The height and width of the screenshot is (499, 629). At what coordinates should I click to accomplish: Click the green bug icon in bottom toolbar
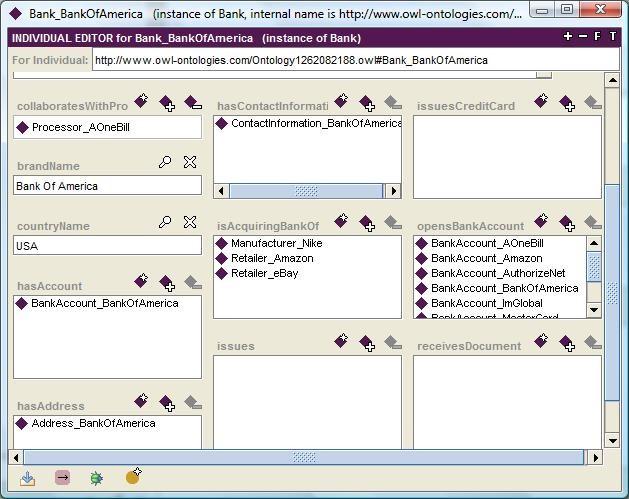96,478
